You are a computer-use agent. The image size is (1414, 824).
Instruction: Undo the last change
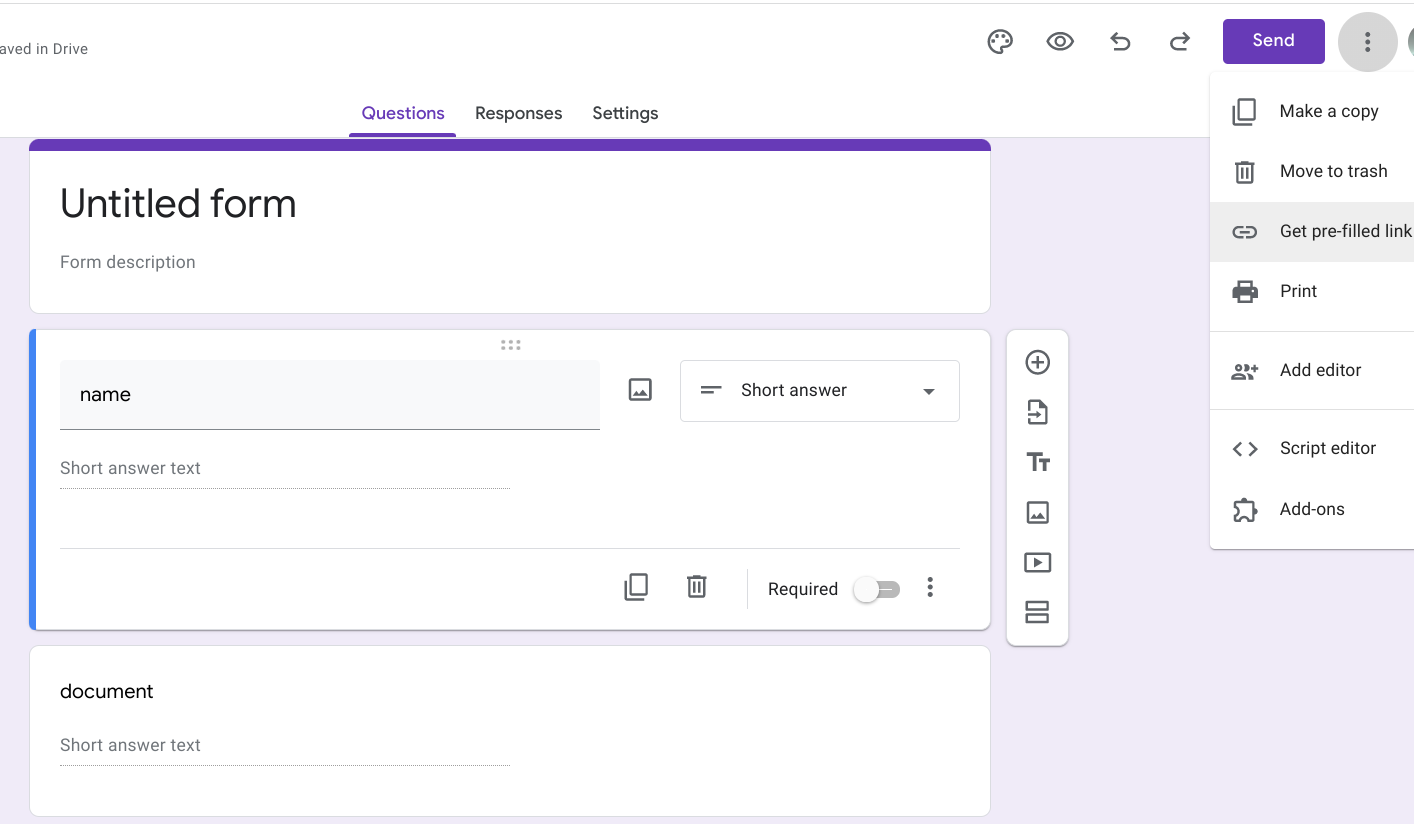[1120, 41]
